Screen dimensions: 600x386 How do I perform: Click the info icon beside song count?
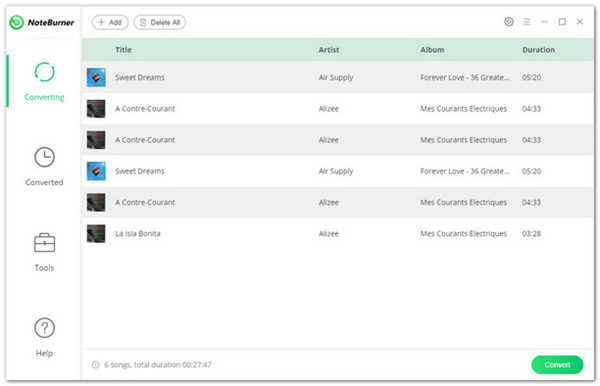(96, 365)
